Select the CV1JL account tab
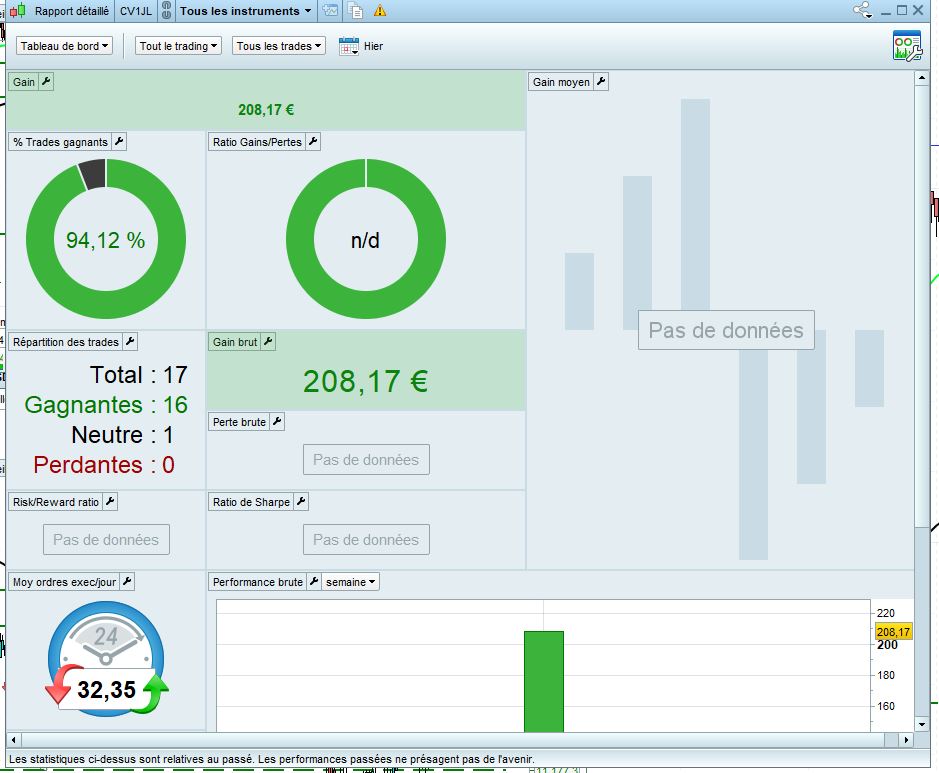Viewport: 939px width, 773px height. [x=136, y=11]
